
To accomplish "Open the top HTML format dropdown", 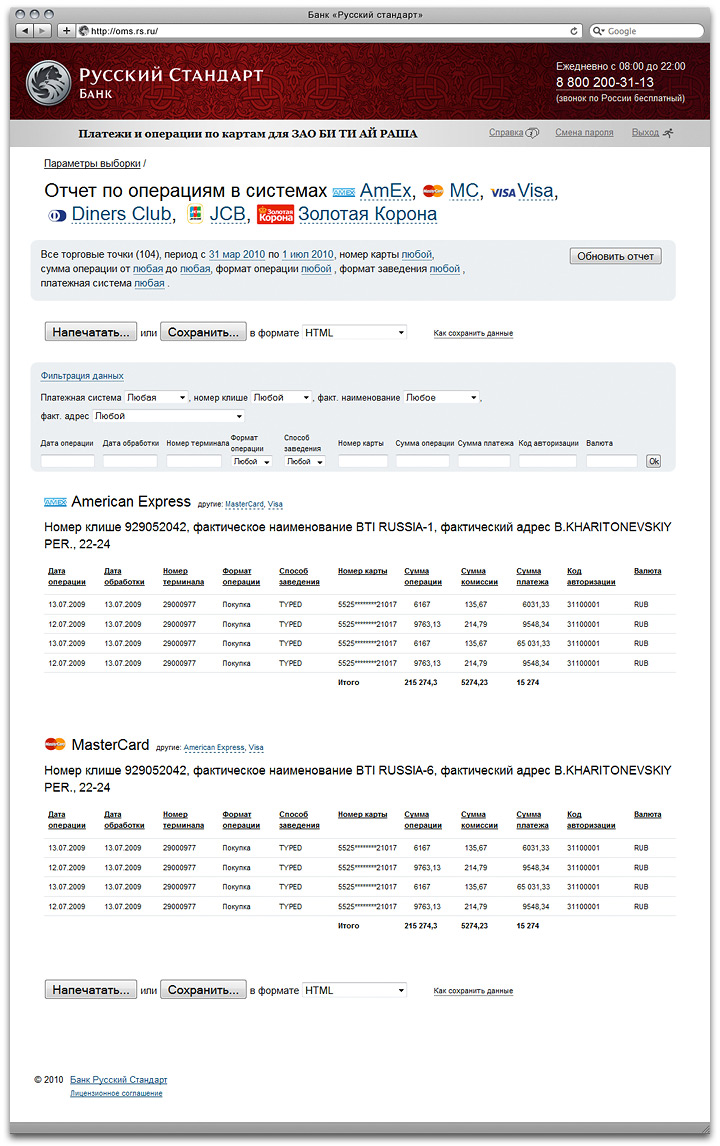I will pos(354,332).
